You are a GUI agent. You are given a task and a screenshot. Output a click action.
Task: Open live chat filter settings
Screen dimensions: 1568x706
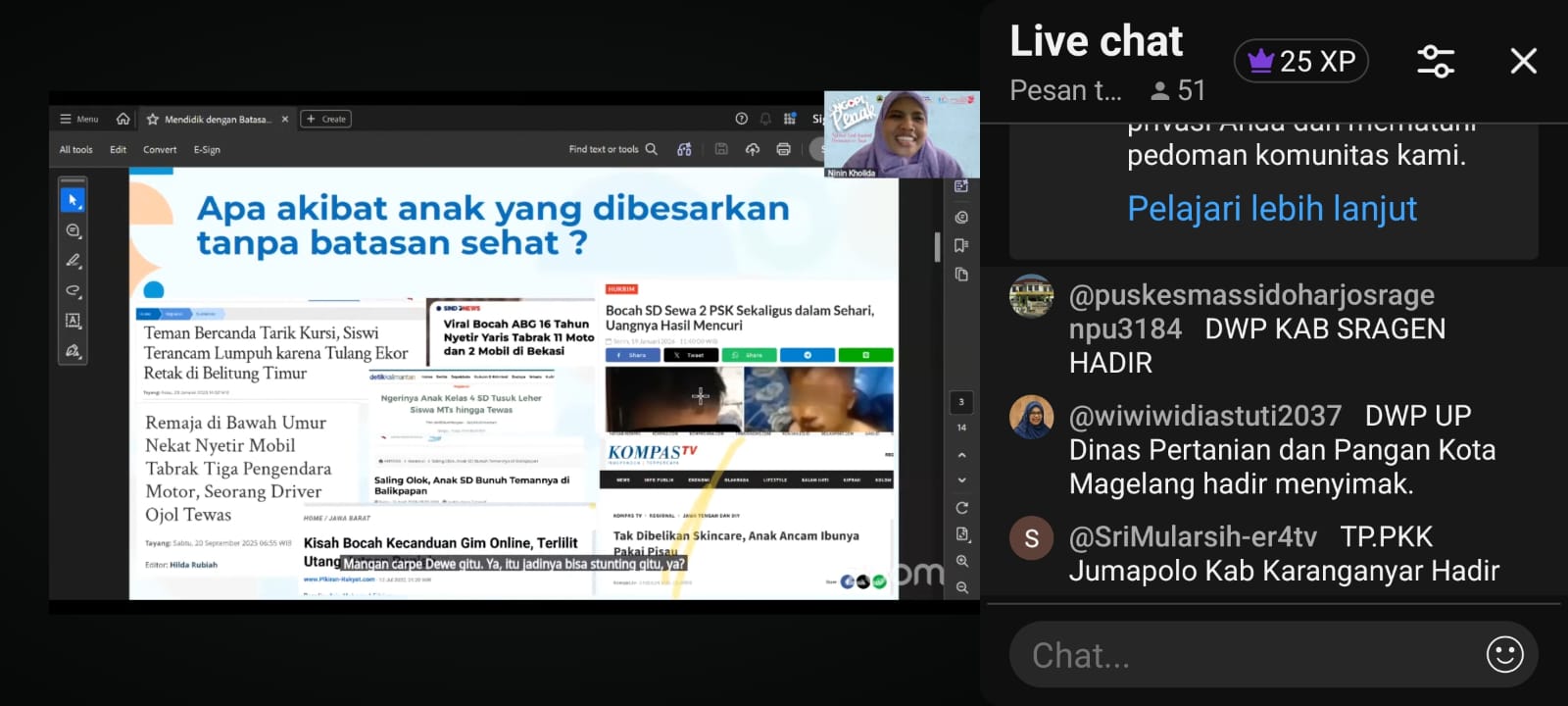(1436, 61)
